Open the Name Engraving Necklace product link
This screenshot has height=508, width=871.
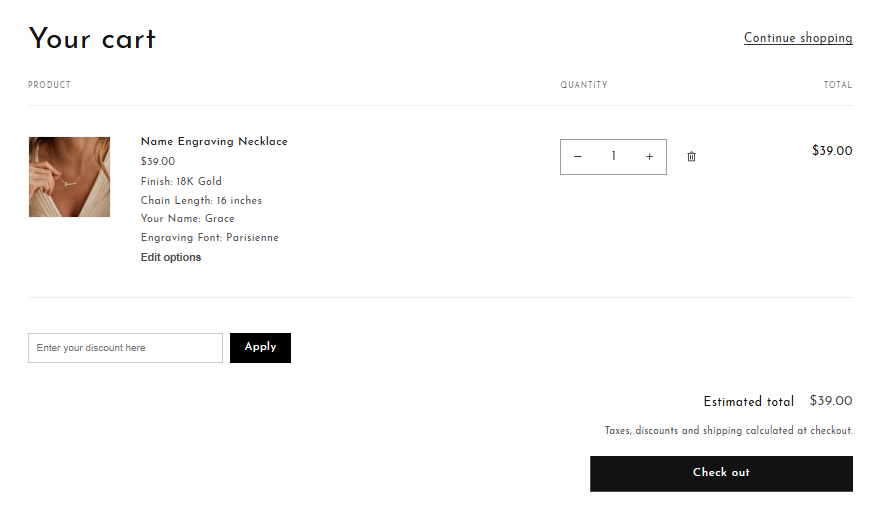tap(214, 142)
